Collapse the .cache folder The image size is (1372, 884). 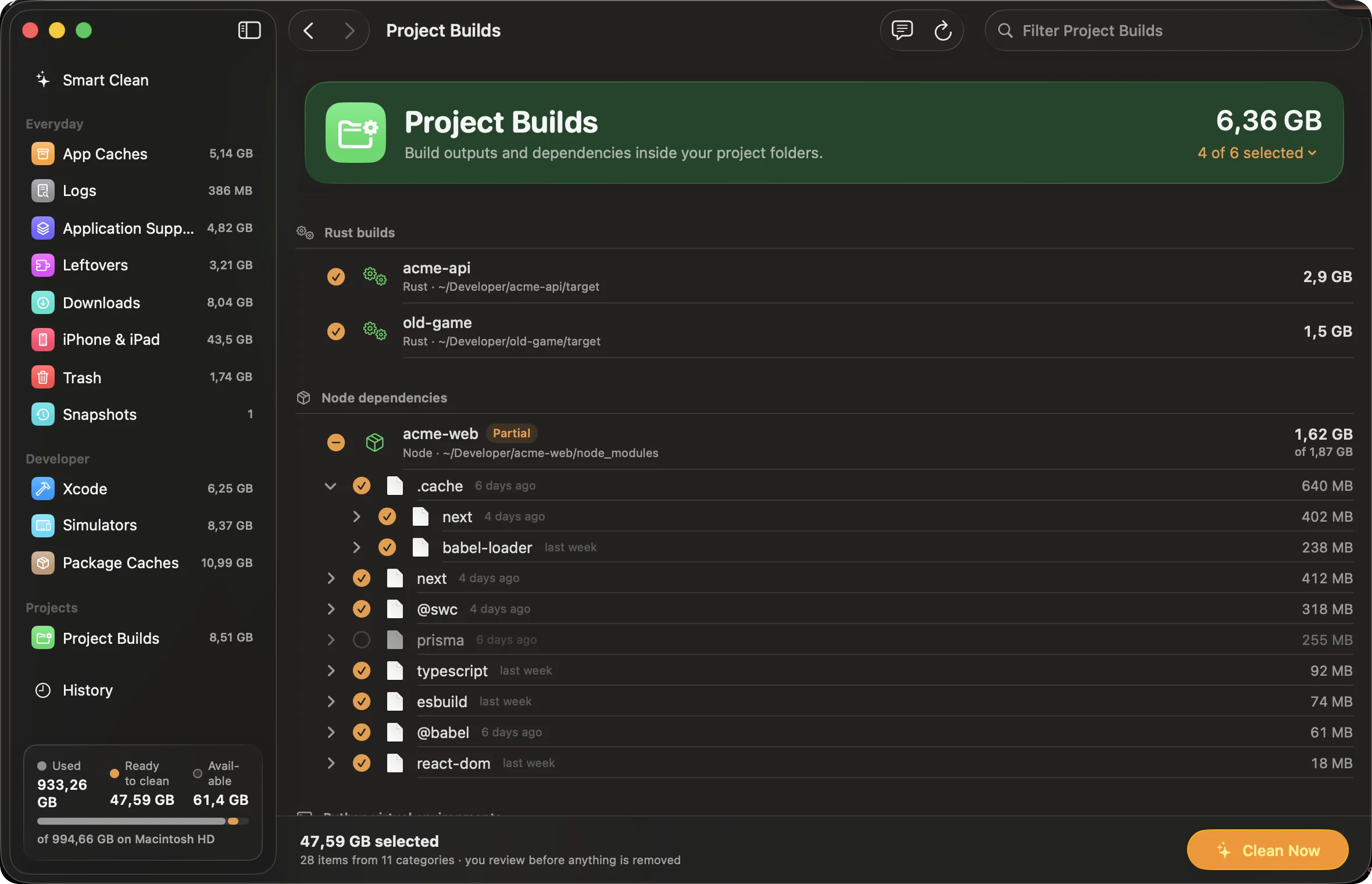[x=330, y=486]
